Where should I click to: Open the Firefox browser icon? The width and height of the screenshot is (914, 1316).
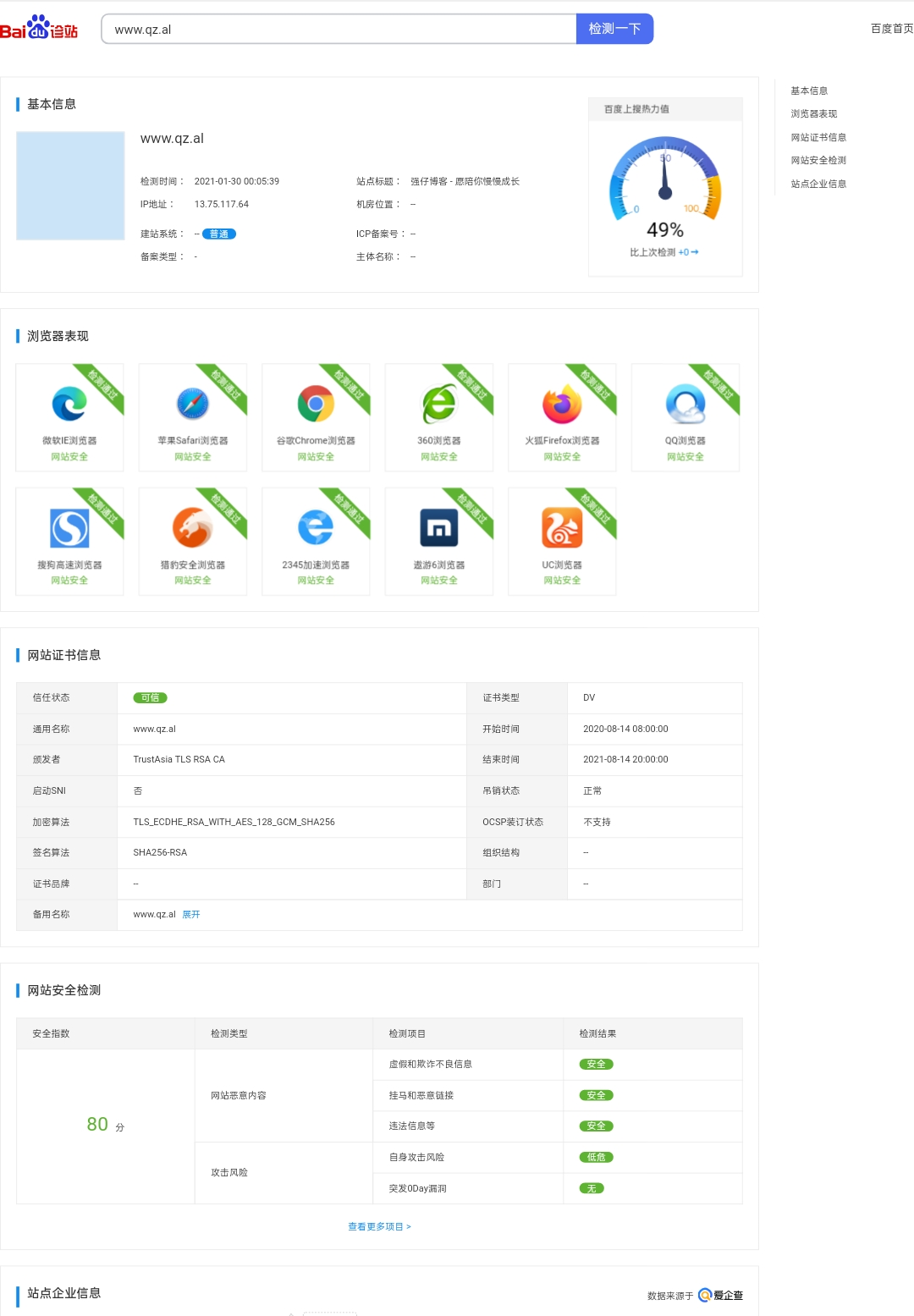coord(562,404)
